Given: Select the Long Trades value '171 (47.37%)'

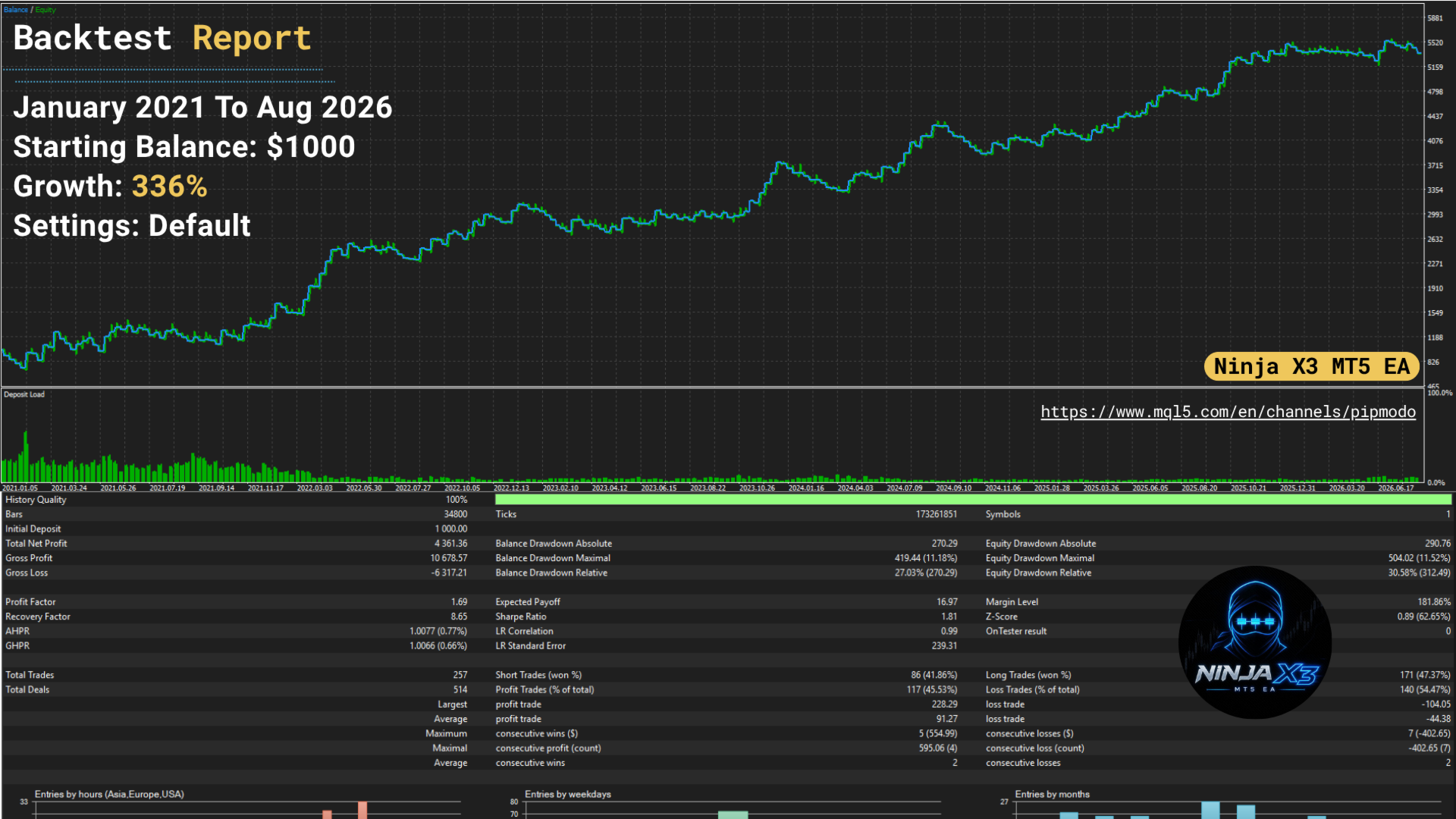Looking at the screenshot, I should coord(1425,675).
